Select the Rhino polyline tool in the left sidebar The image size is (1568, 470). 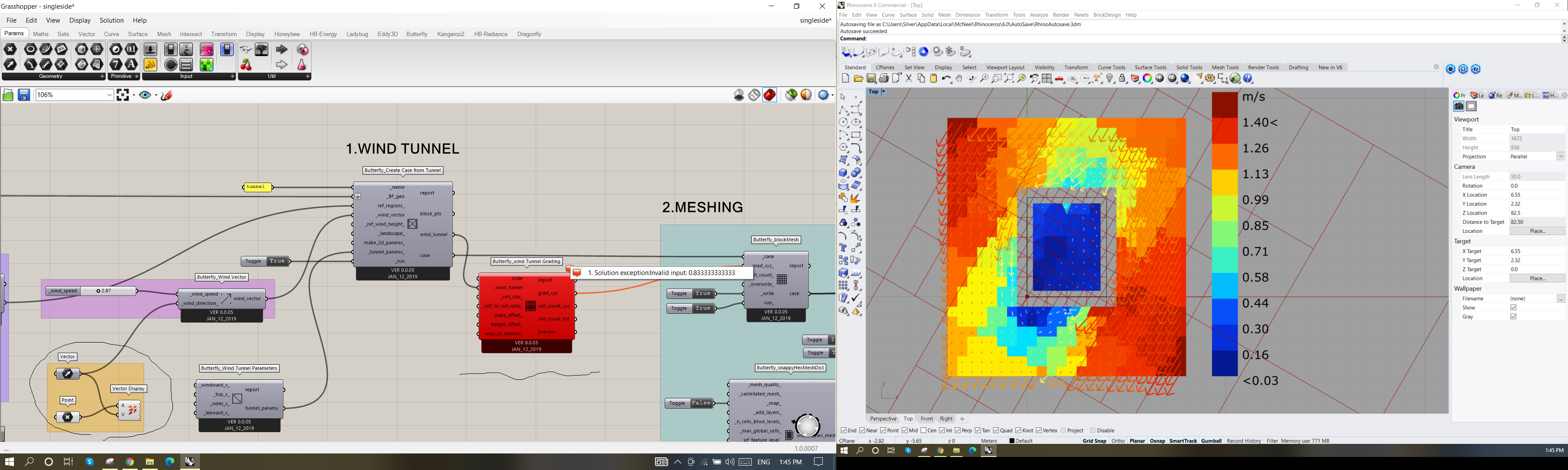click(844, 110)
